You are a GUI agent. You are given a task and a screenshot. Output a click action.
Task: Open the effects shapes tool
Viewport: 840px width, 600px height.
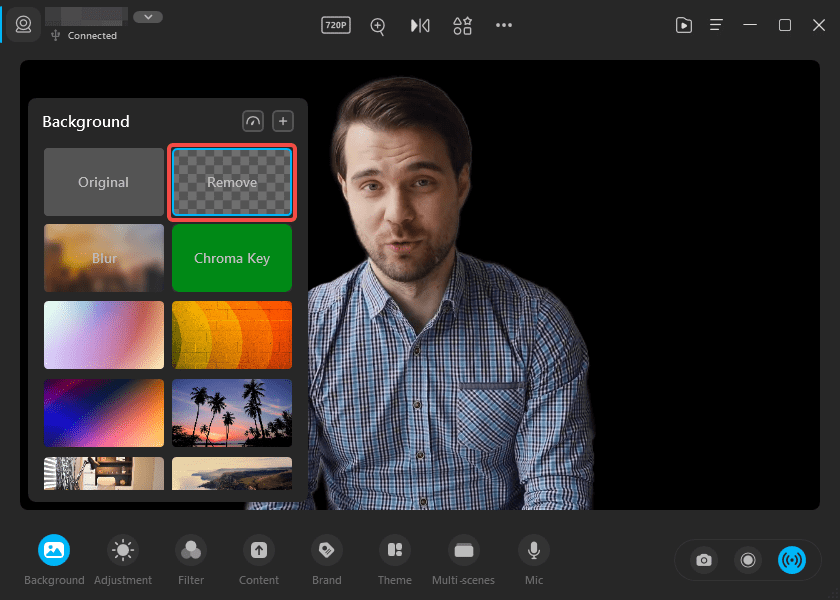(x=462, y=25)
